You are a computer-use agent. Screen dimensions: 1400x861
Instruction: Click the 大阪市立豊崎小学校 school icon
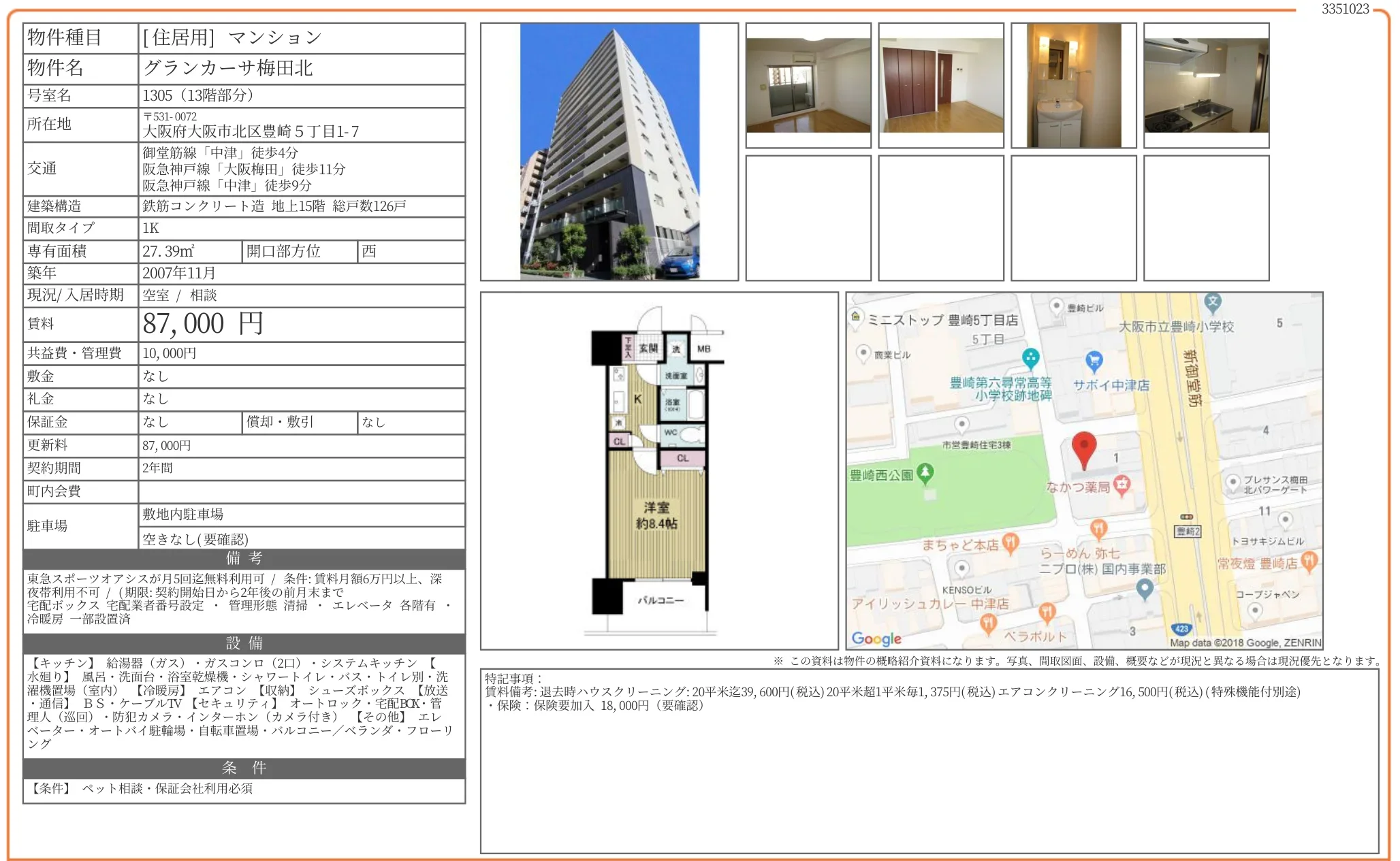[x=1213, y=302]
